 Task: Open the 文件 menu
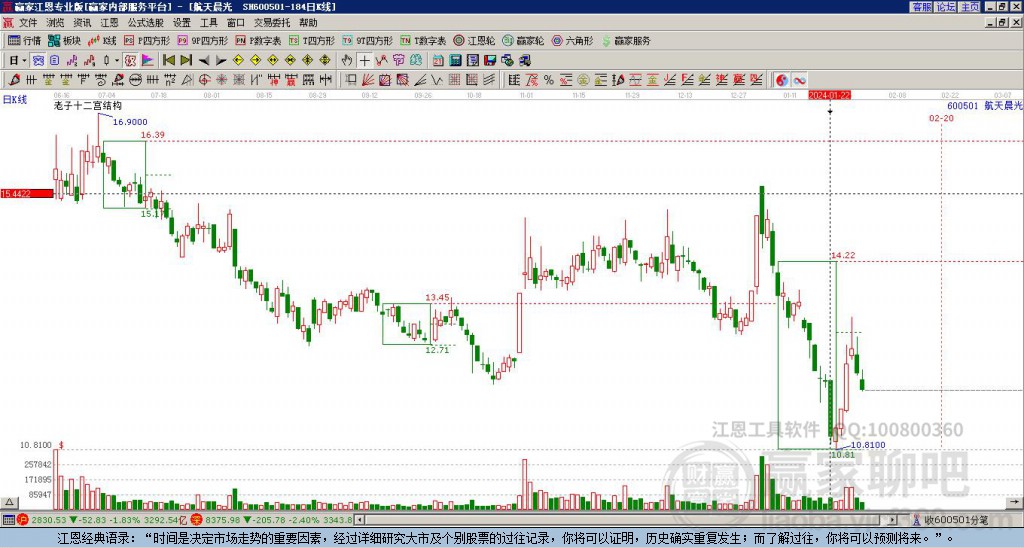click(x=28, y=23)
